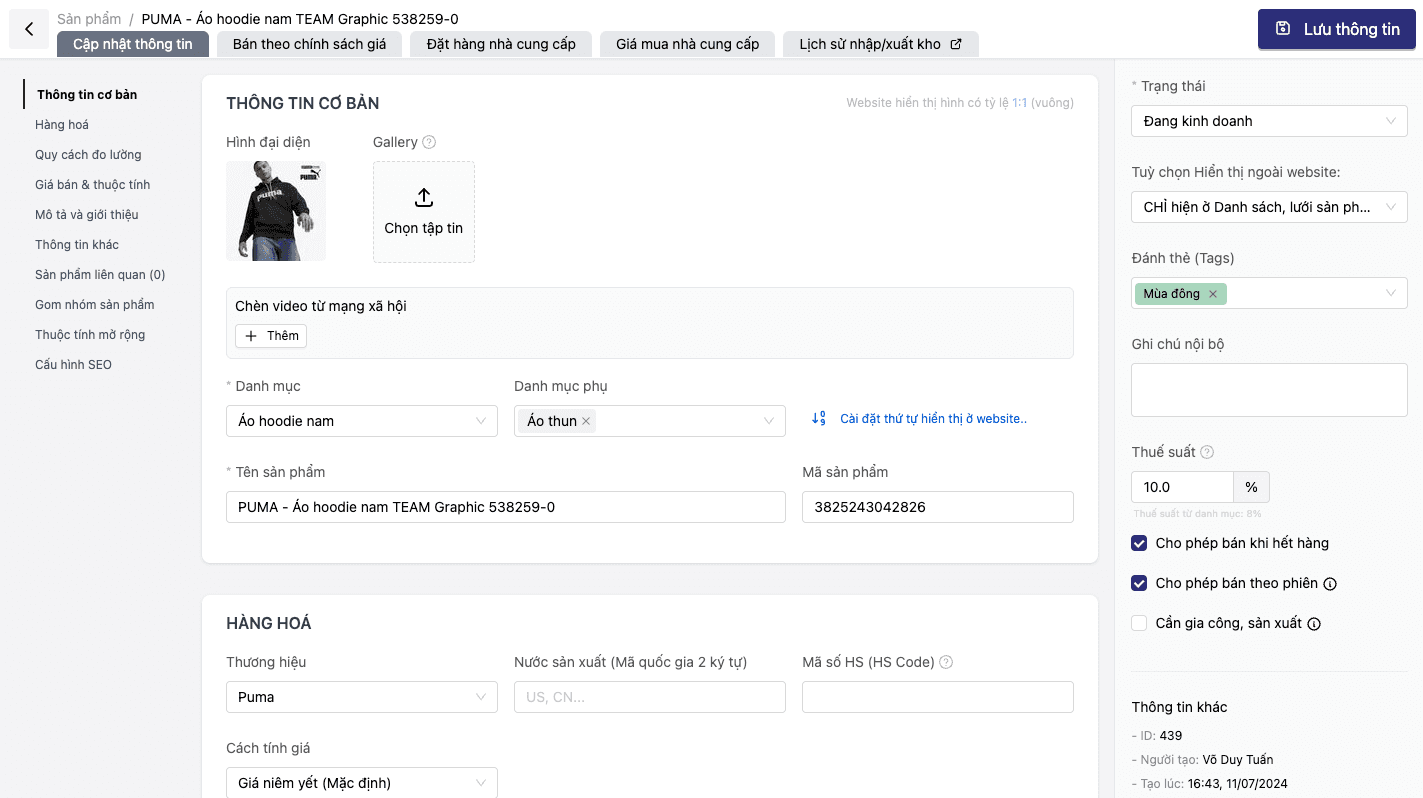
Task: Toggle Cho phép bán khi hết hàng checkbox
Action: point(1139,543)
